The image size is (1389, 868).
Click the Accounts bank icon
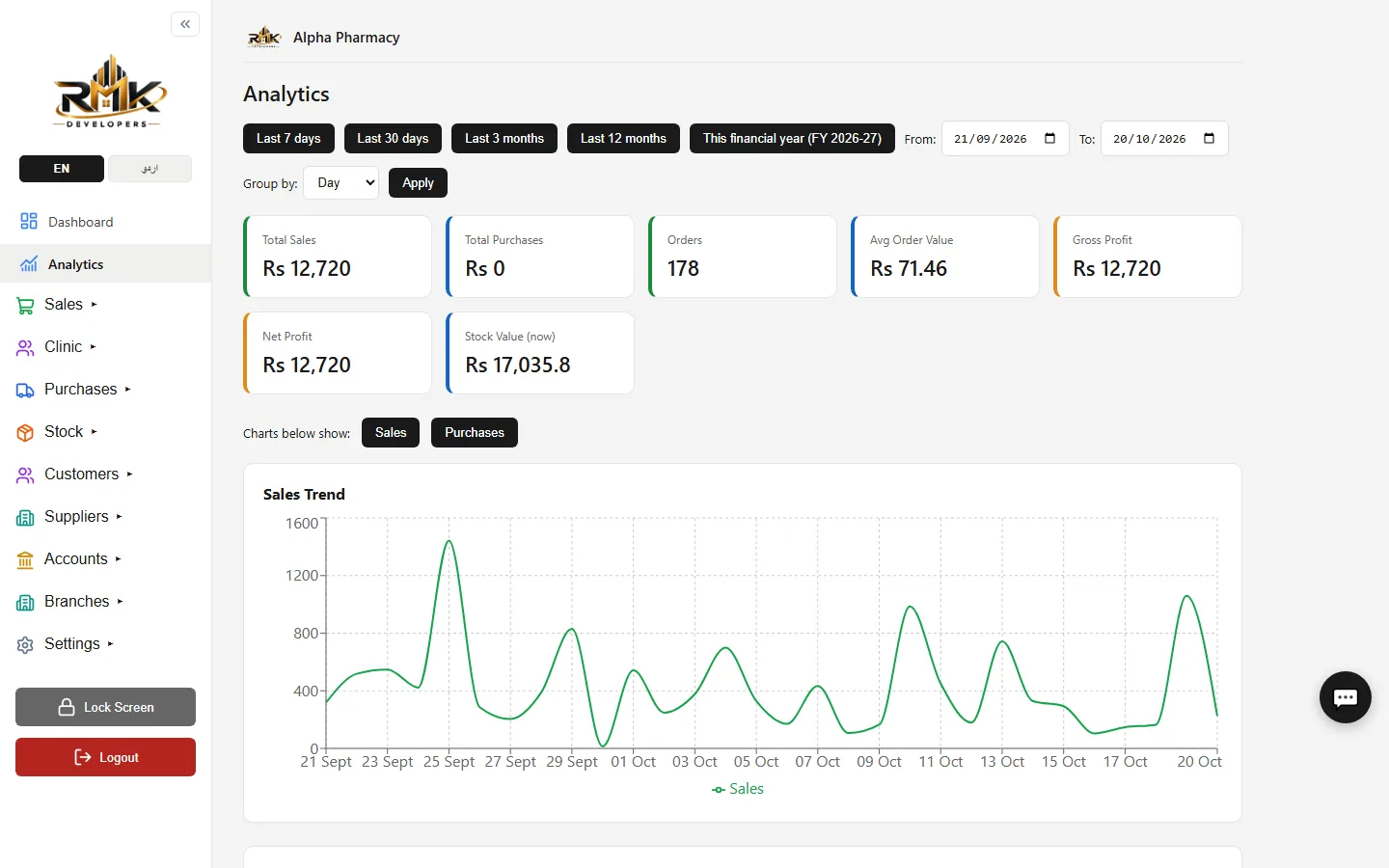(25, 560)
